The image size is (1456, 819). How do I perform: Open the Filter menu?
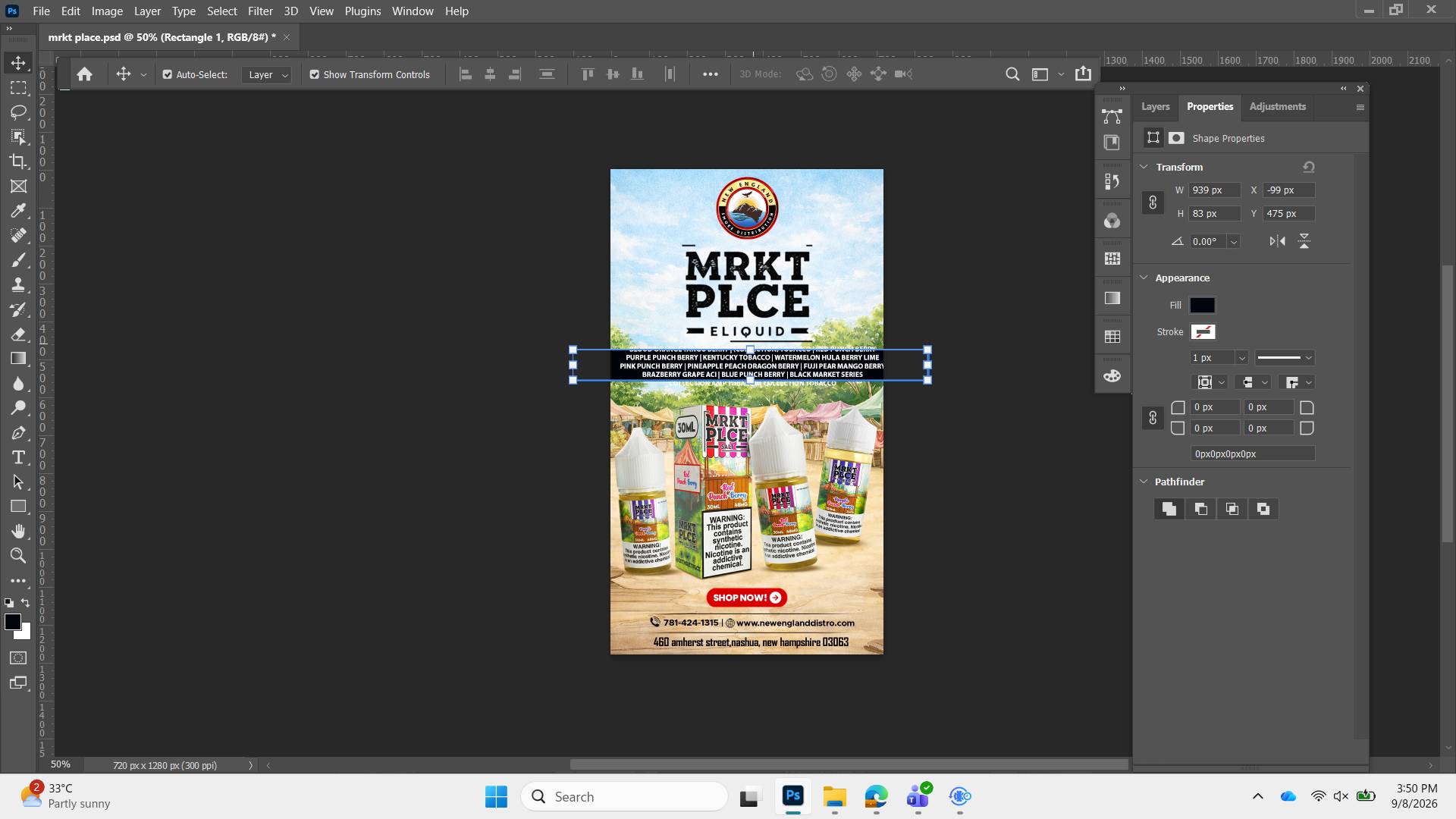pyautogui.click(x=260, y=11)
